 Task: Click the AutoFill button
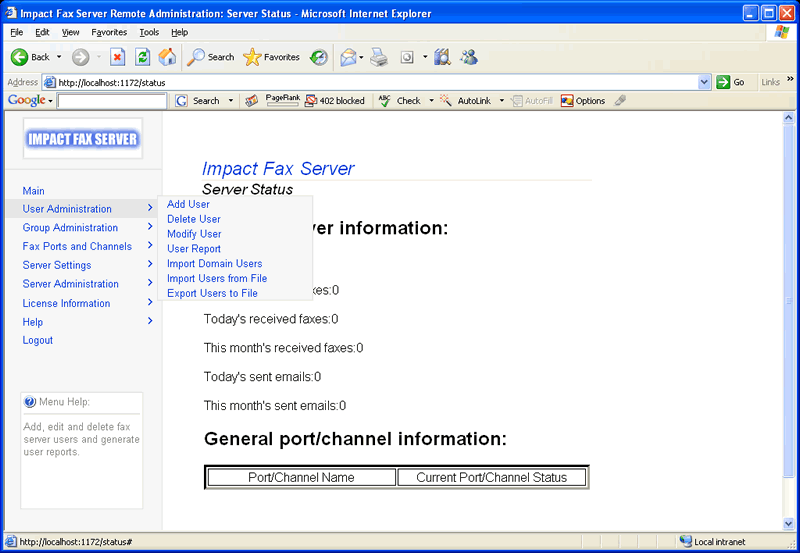click(x=532, y=100)
